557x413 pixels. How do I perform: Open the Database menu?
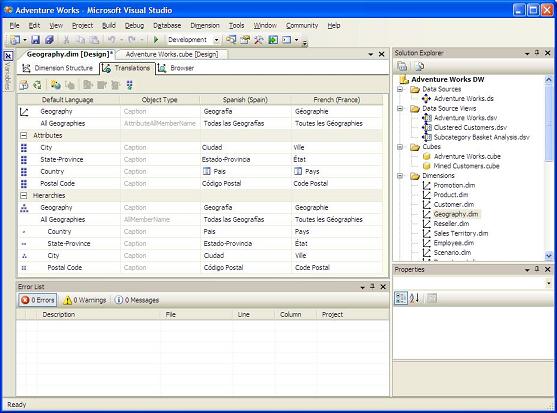point(167,26)
